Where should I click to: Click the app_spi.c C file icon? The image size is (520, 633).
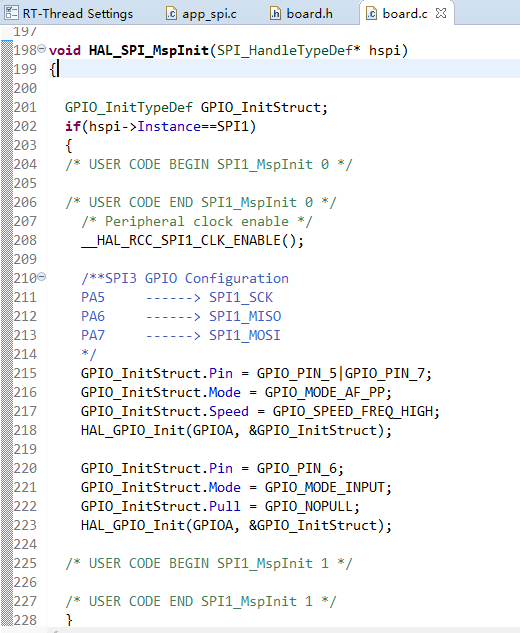coord(172,13)
